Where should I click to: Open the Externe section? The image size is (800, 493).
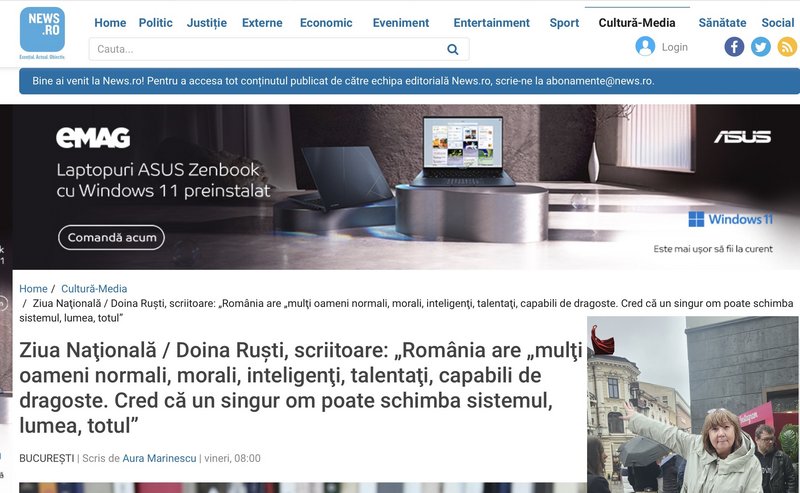coord(262,23)
